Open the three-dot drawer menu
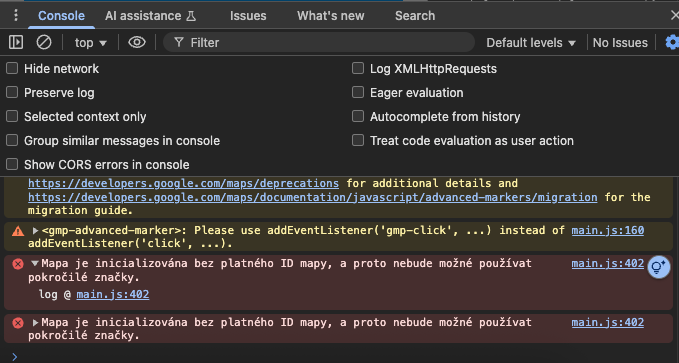 point(16,16)
